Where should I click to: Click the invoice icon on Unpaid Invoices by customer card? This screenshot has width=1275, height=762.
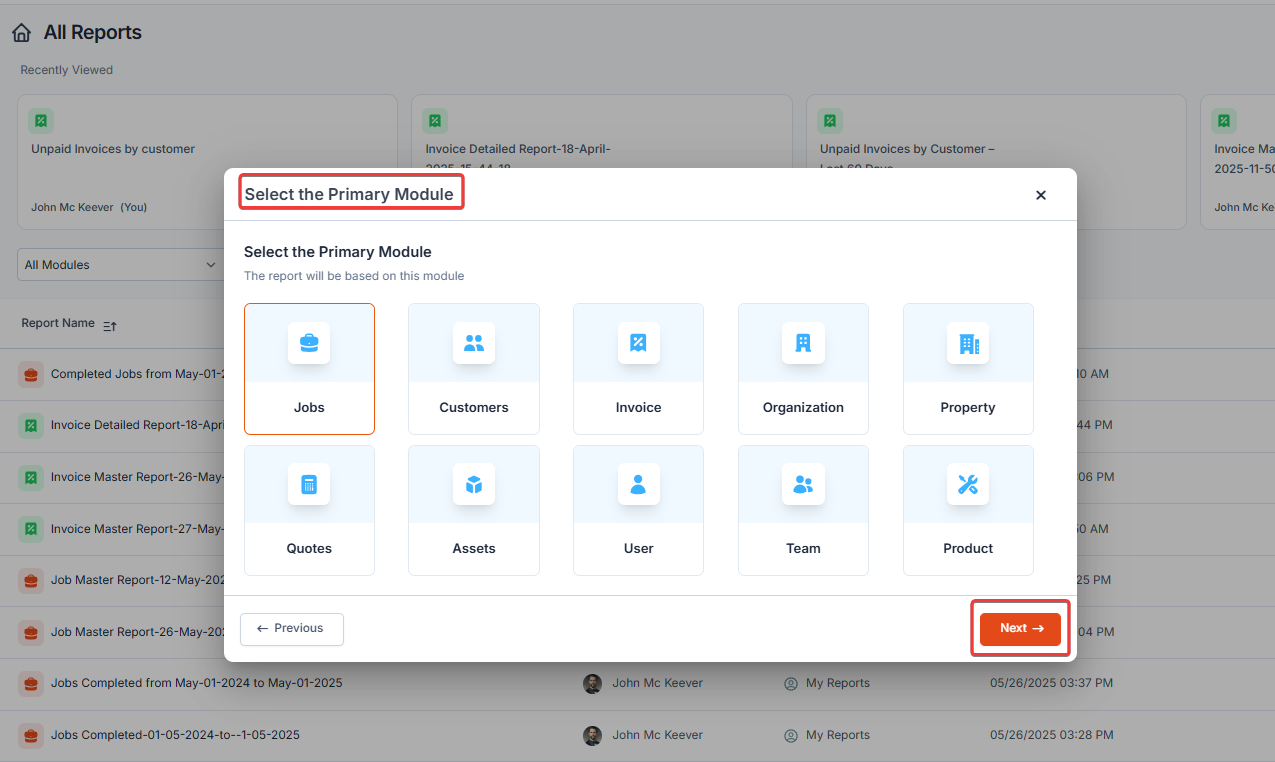click(41, 121)
